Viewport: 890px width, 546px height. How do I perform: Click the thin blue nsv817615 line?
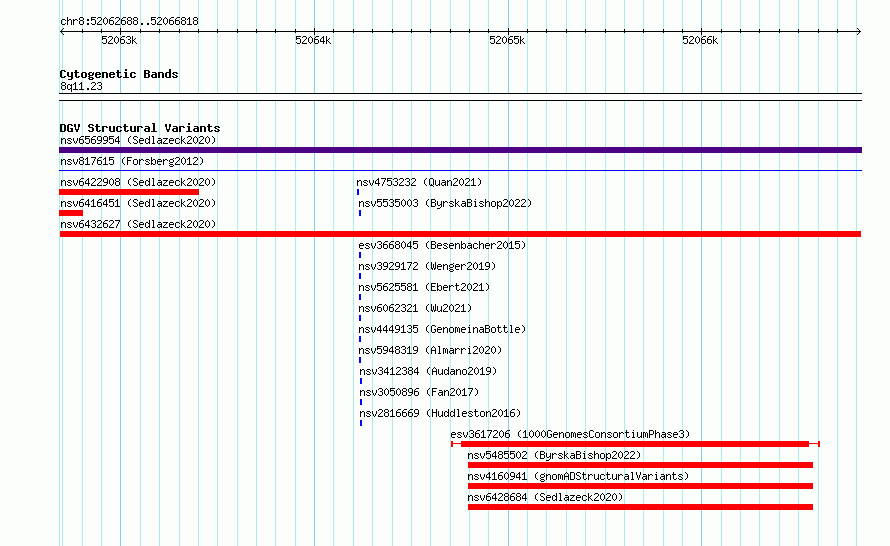460,170
